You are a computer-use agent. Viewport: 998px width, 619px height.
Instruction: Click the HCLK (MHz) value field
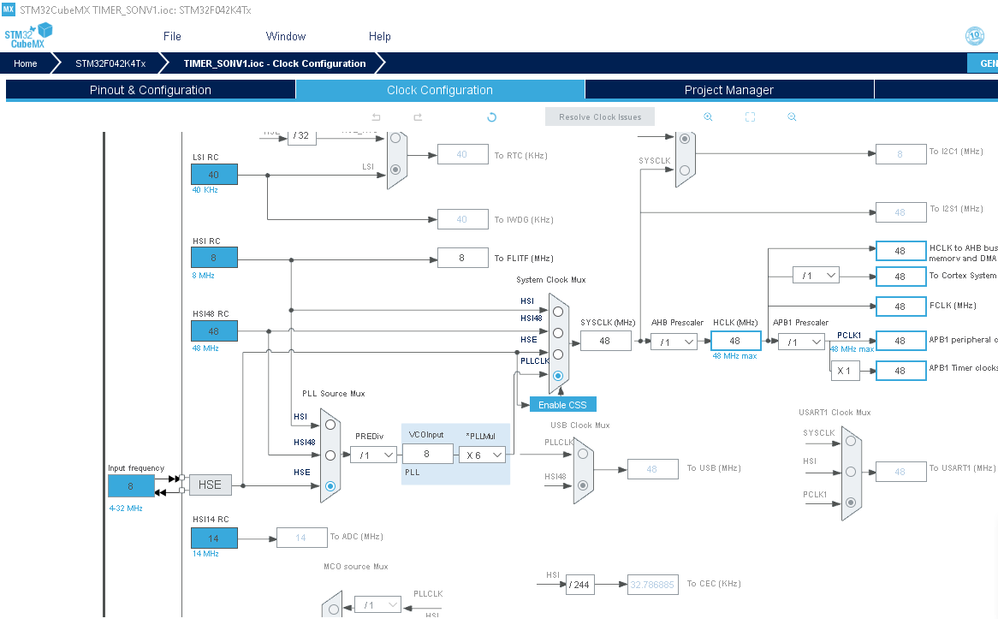(735, 341)
